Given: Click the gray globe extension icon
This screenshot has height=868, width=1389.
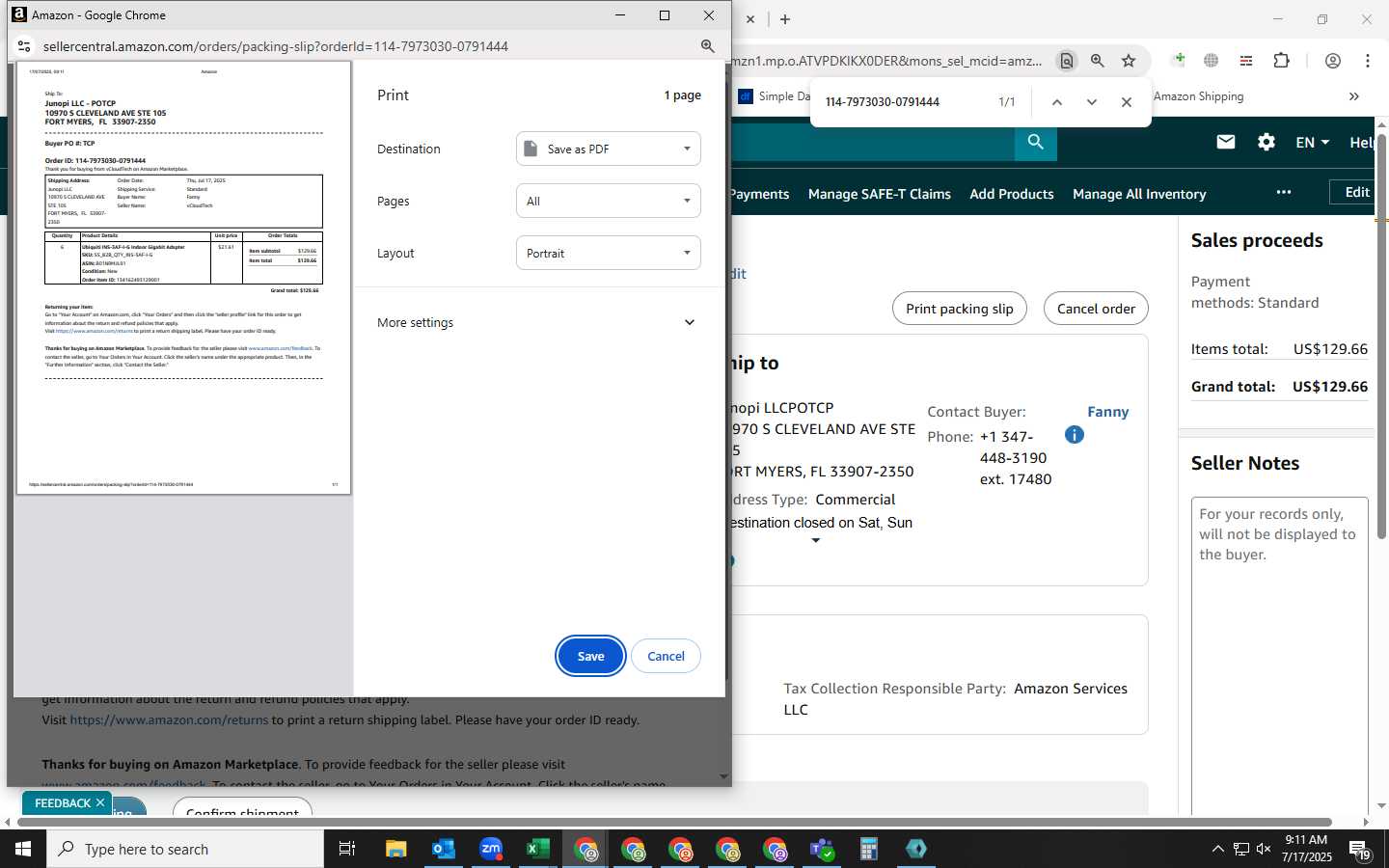Looking at the screenshot, I should pyautogui.click(x=1212, y=61).
